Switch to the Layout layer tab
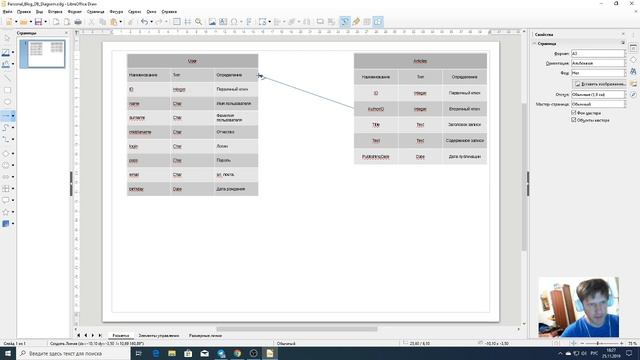 coord(121,336)
